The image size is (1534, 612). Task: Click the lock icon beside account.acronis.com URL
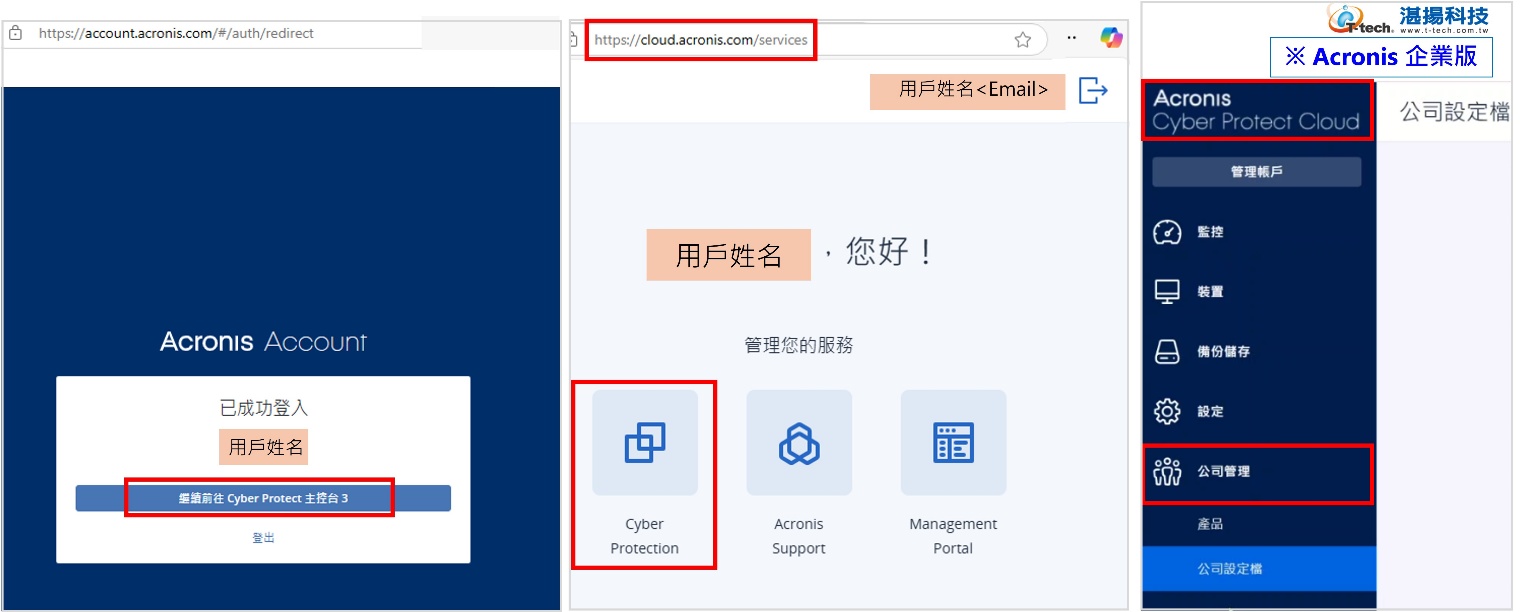[x=15, y=33]
